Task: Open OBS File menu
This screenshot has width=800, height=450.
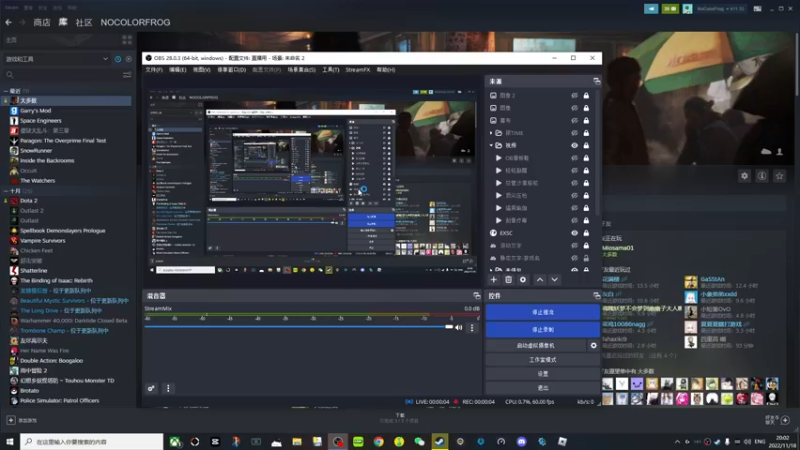Action: [x=154, y=70]
